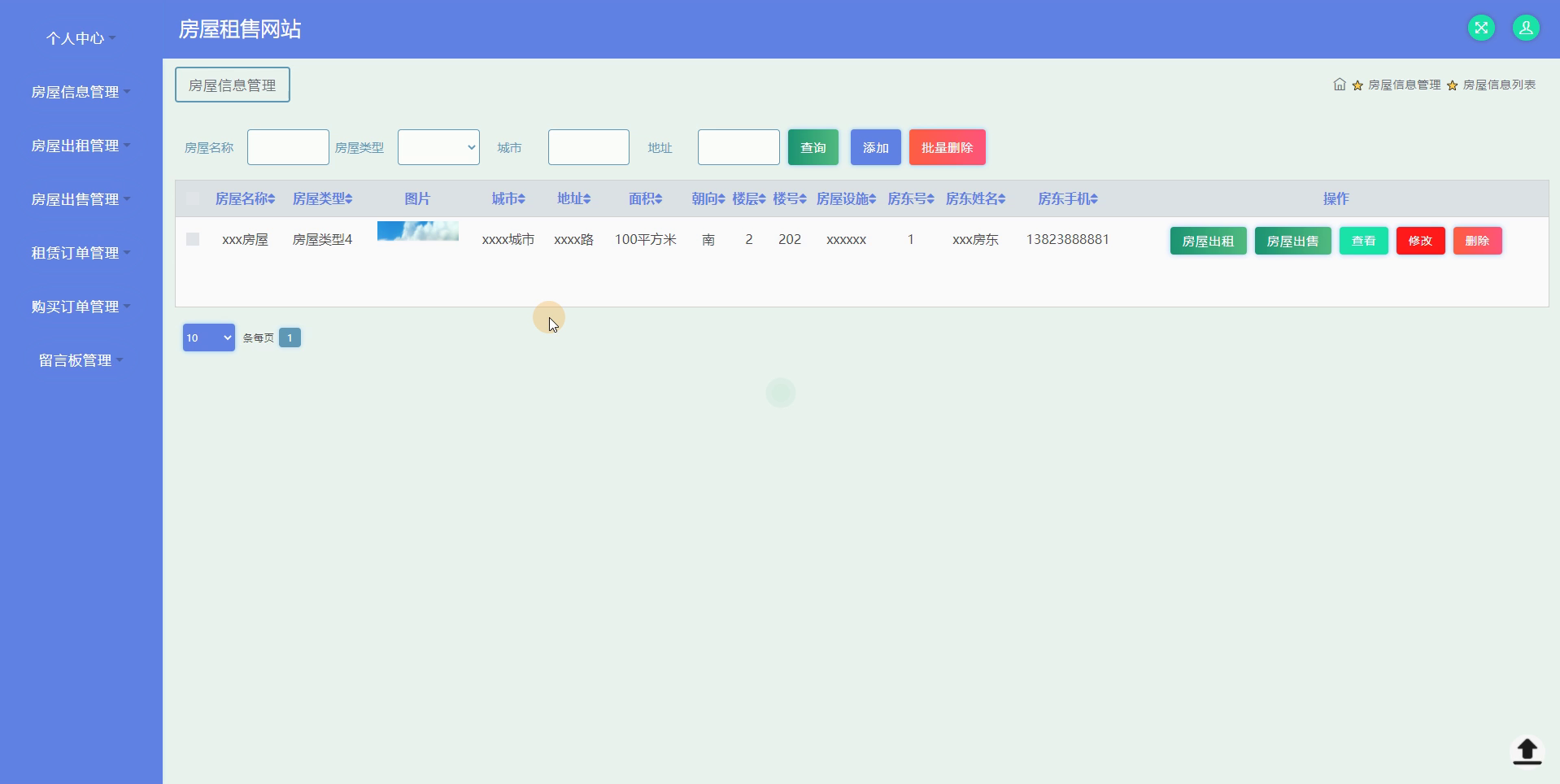
Task: Expand 租赁订单管理 sidebar menu
Action: [81, 253]
